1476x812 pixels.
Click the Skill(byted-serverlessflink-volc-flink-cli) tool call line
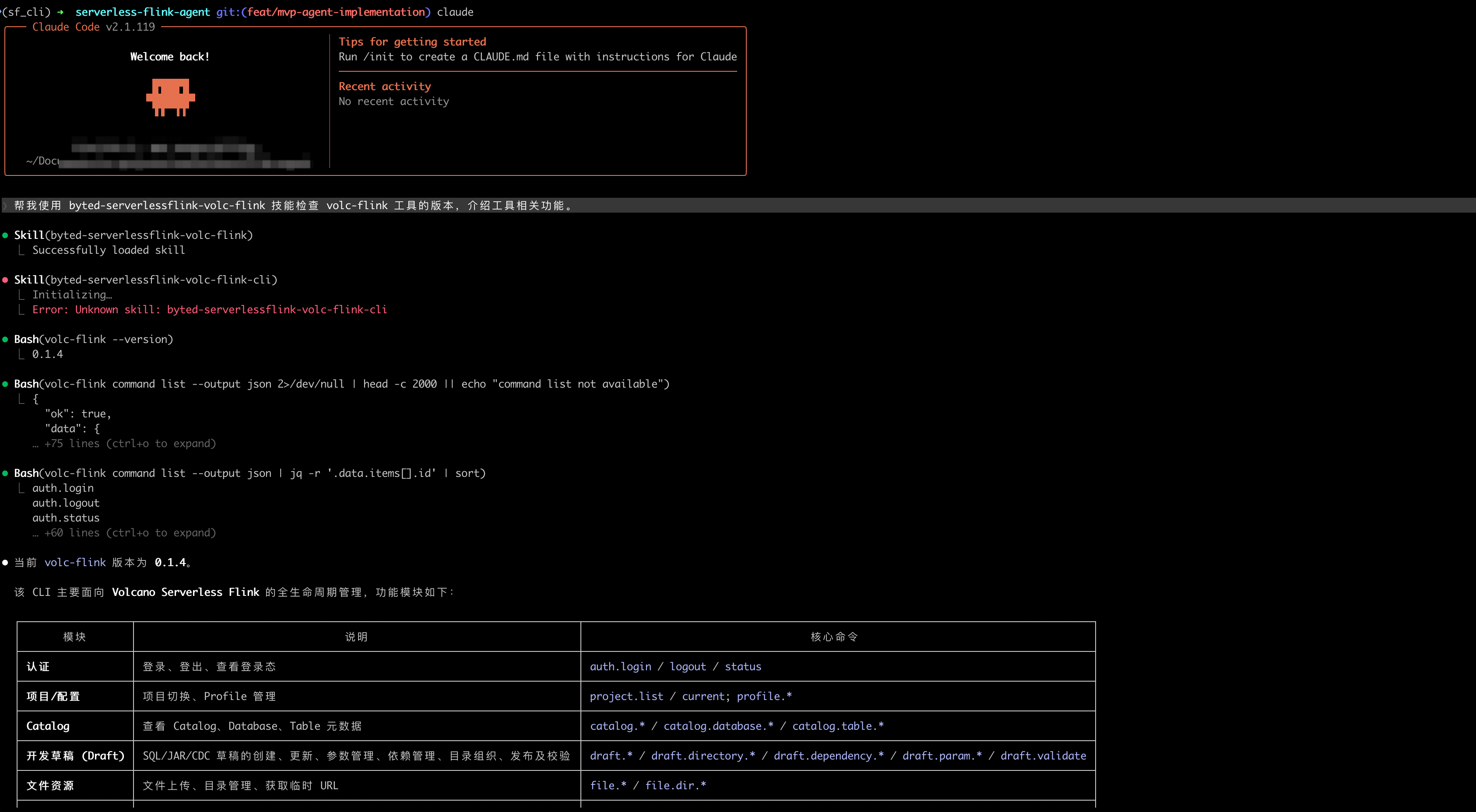[x=145, y=280]
